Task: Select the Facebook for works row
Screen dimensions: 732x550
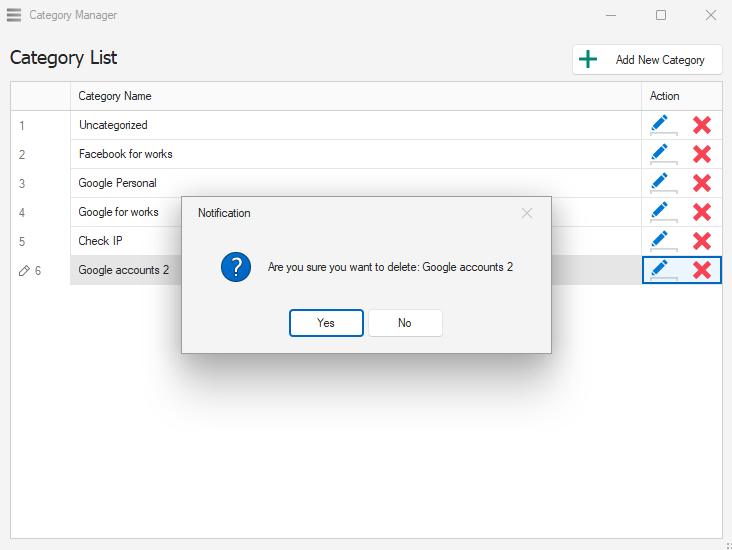Action: pyautogui.click(x=126, y=154)
